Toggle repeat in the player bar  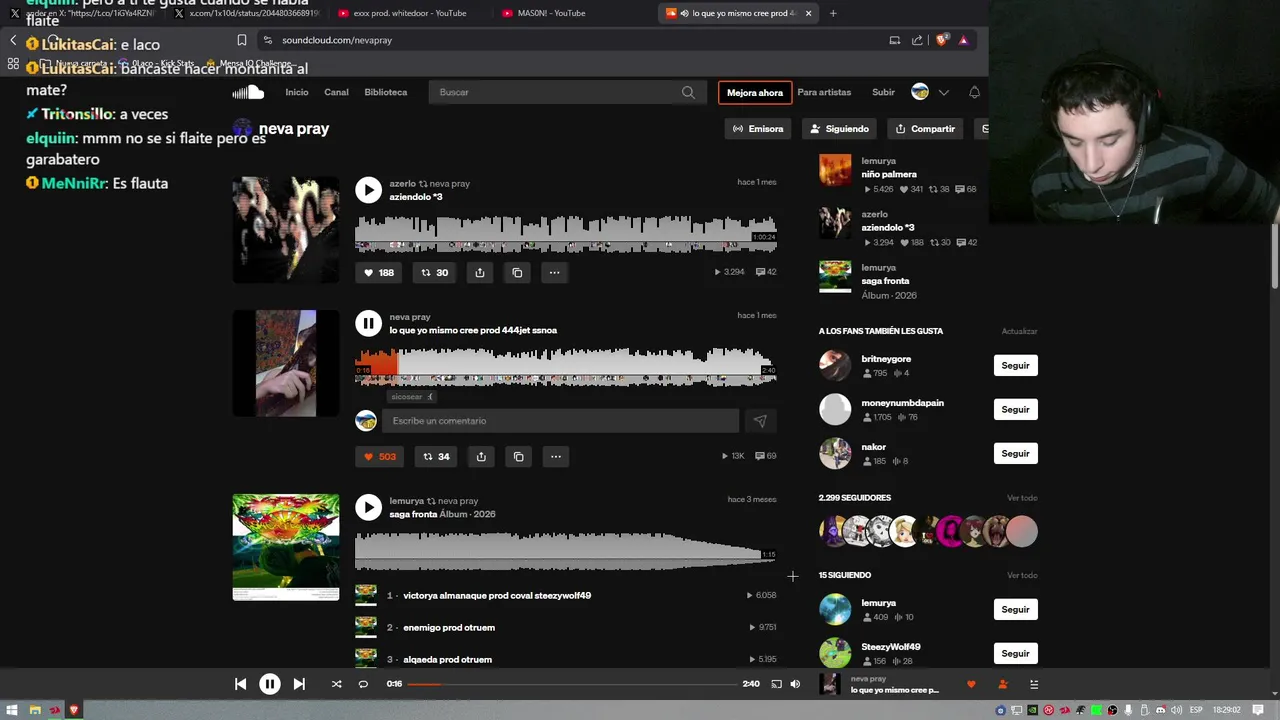363,684
